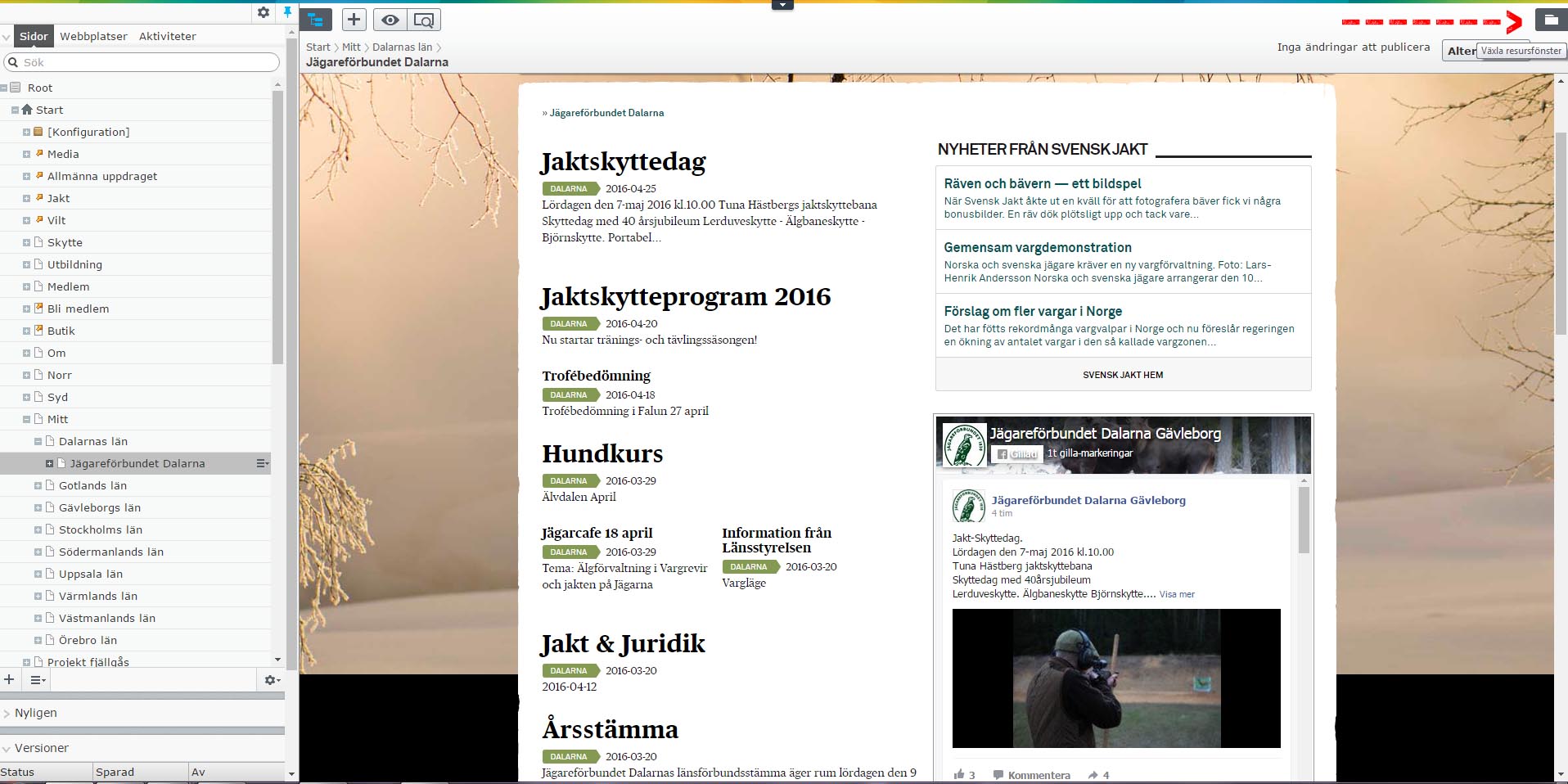Viewport: 1568px width, 784px height.
Task: Open the list options menu below tree
Action: tap(38, 679)
